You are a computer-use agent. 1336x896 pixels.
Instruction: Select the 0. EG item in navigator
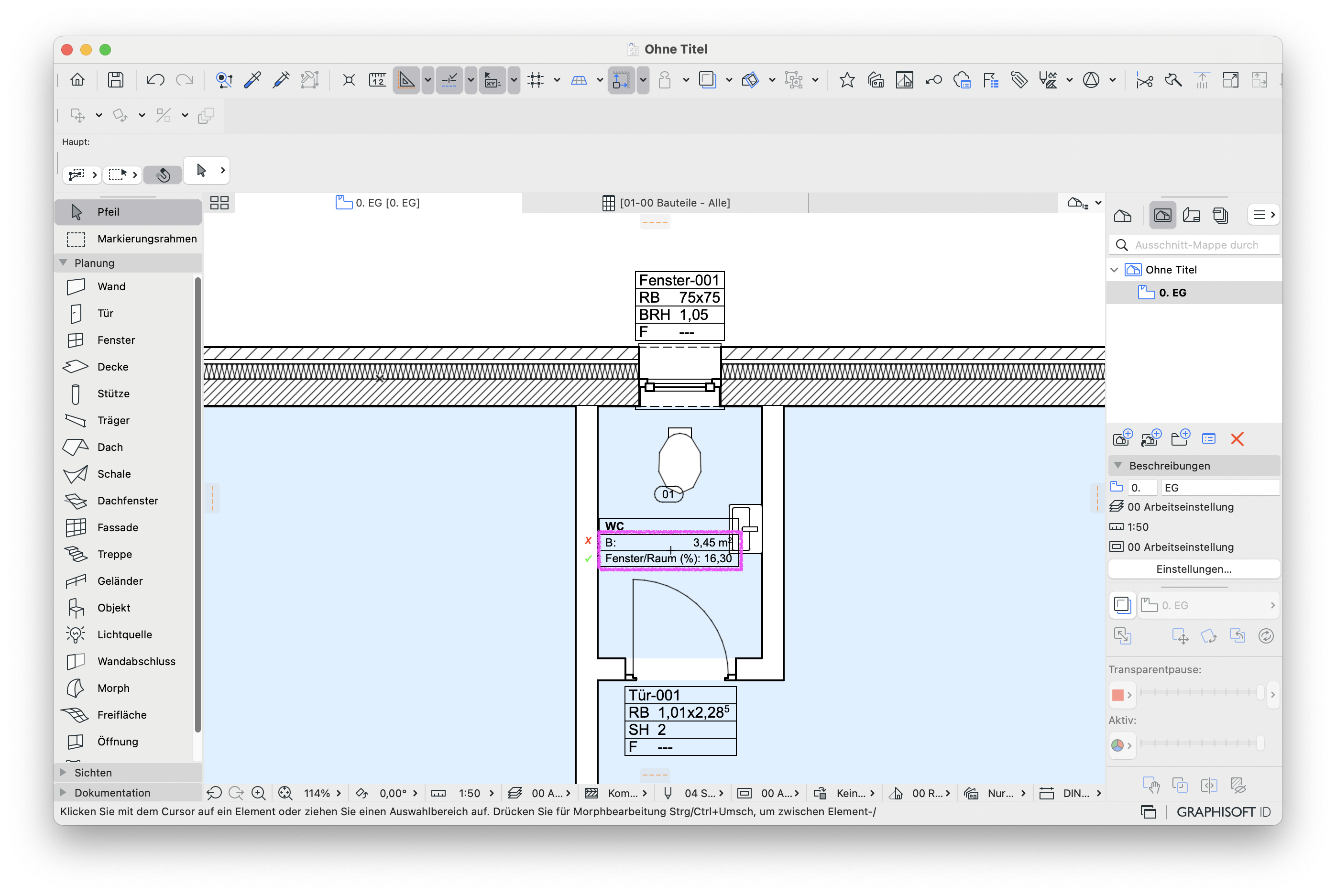pyautogui.click(x=1194, y=293)
